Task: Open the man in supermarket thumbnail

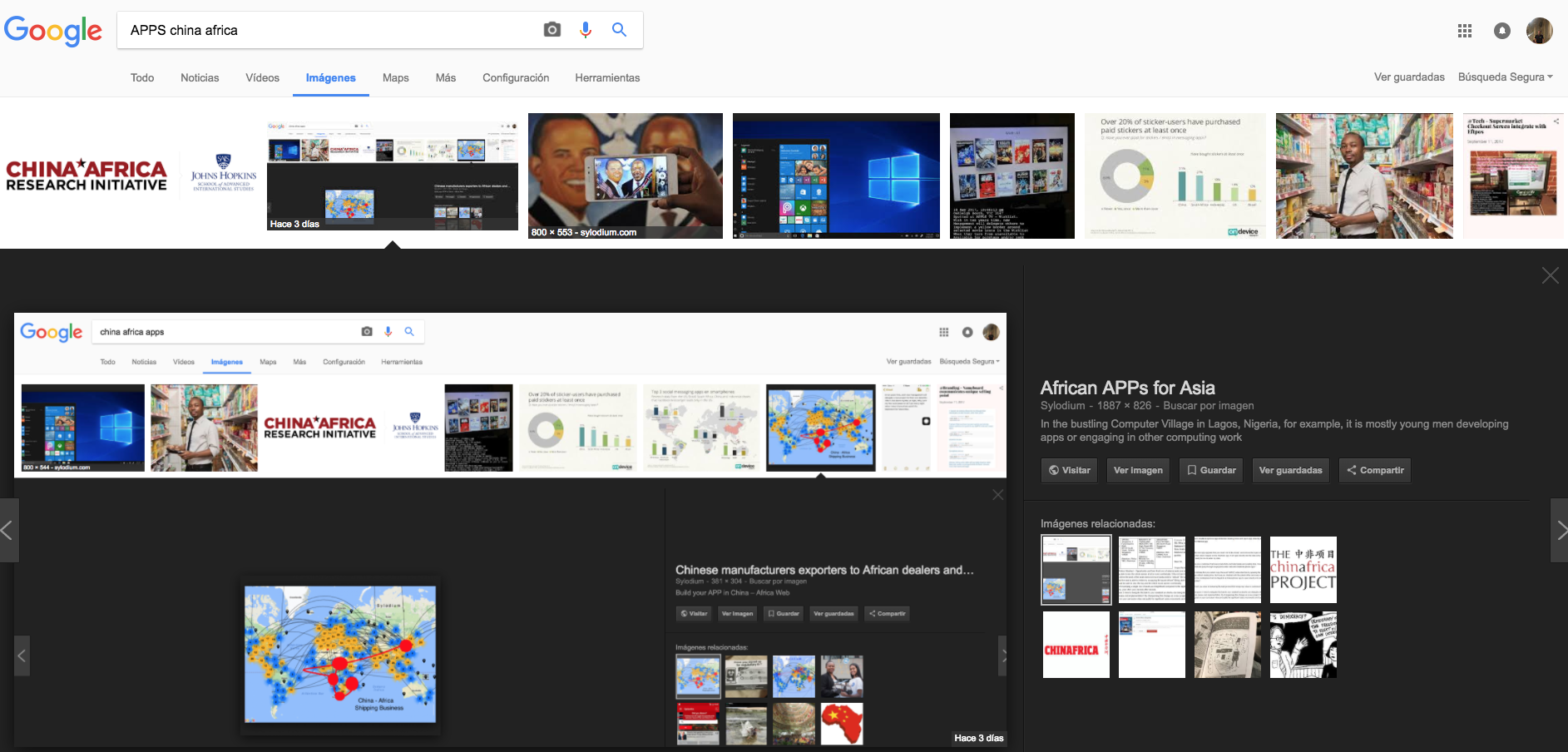Action: [1364, 176]
